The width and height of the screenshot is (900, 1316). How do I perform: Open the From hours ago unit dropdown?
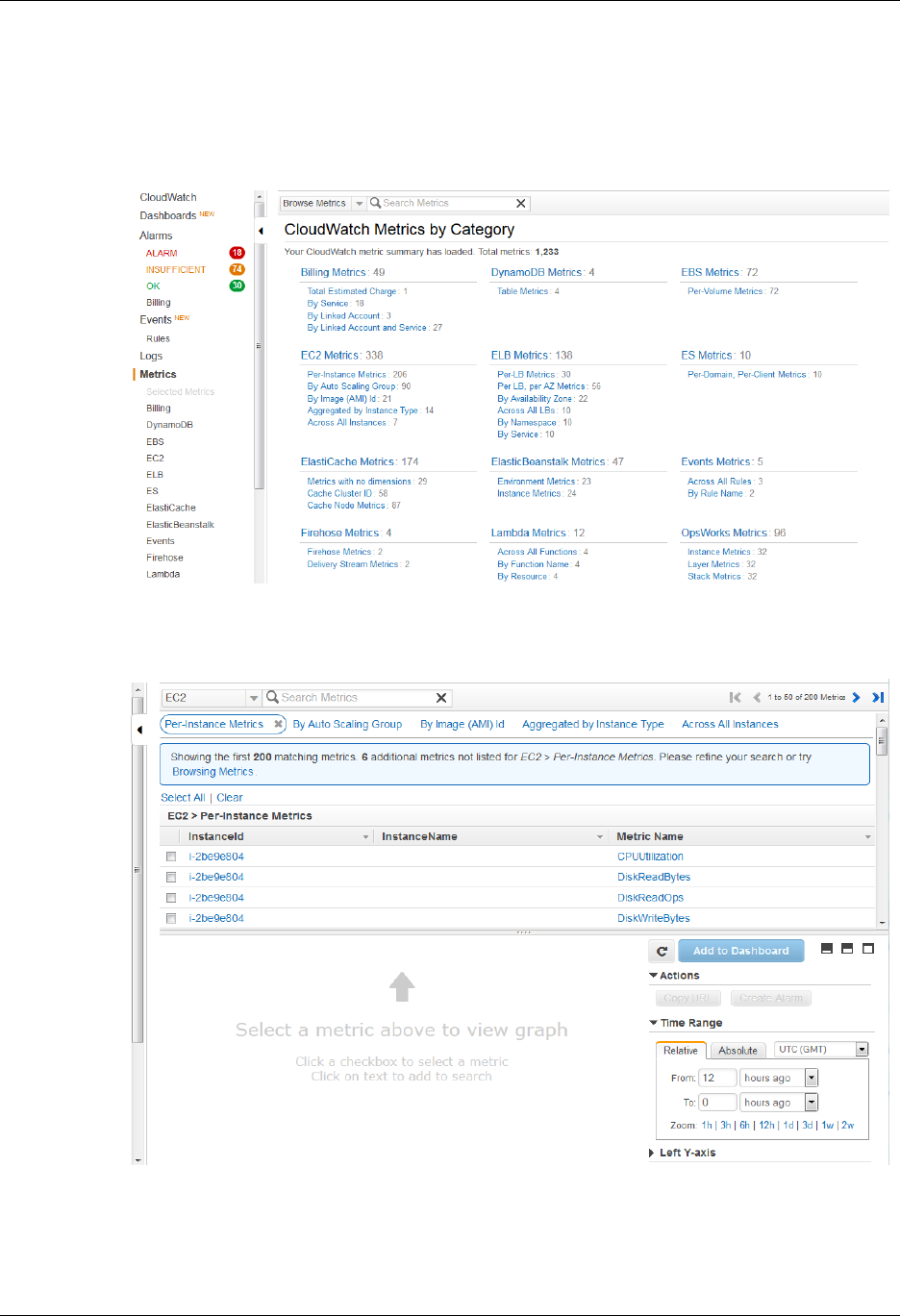(x=812, y=1078)
